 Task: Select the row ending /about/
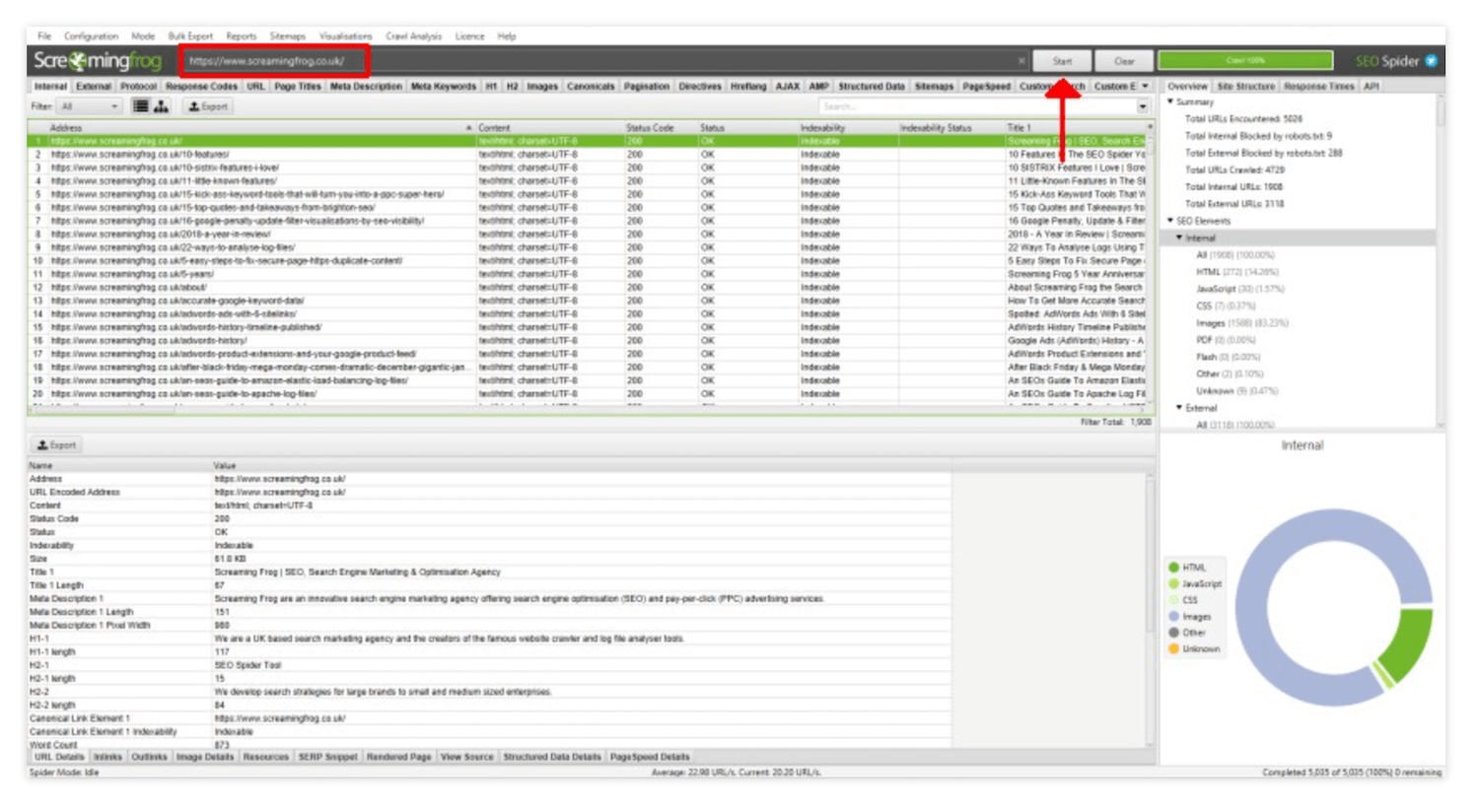(588, 288)
